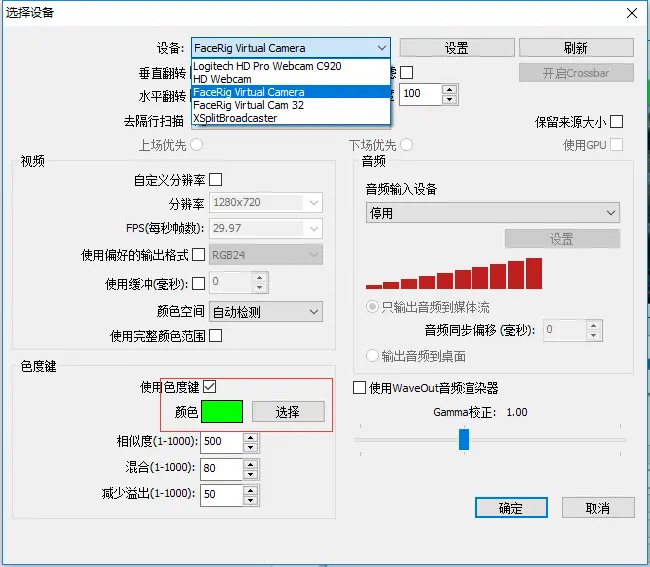Toggle 使用偏好的输出格式 checkbox

(199, 254)
